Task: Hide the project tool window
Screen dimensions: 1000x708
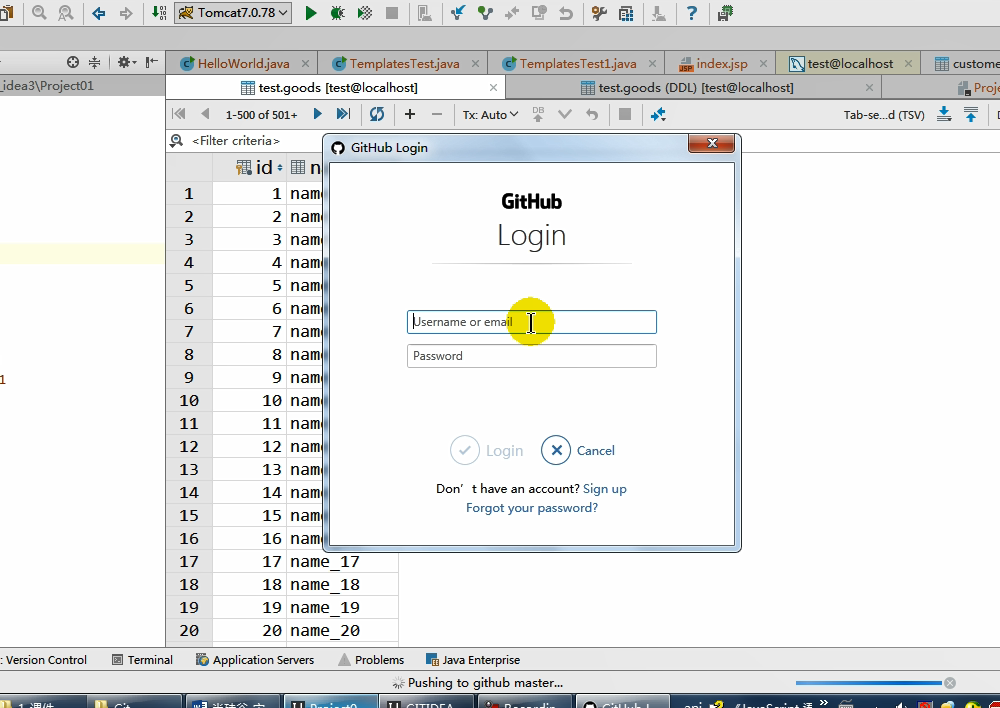Action: [x=152, y=62]
